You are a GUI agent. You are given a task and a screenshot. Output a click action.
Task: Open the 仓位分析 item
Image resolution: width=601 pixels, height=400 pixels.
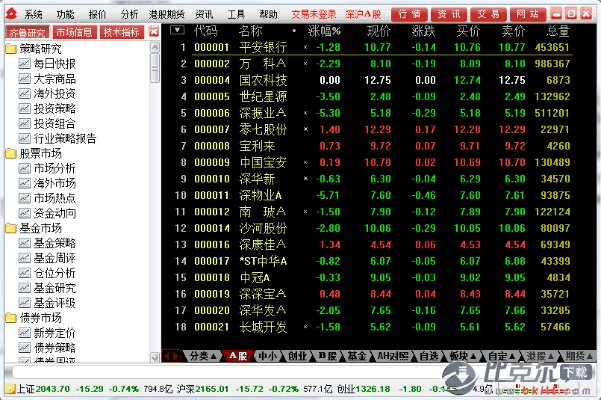(47, 273)
